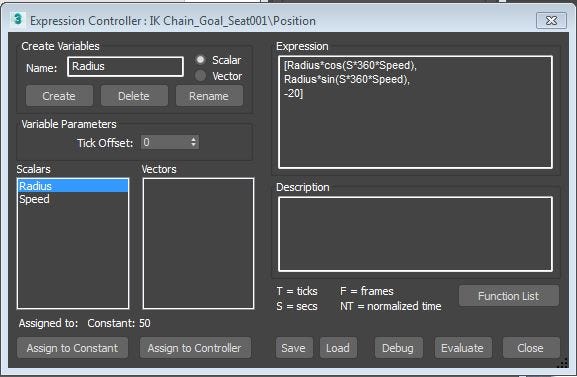577x377 pixels.
Task: Click inside the Description text box
Action: [415, 234]
